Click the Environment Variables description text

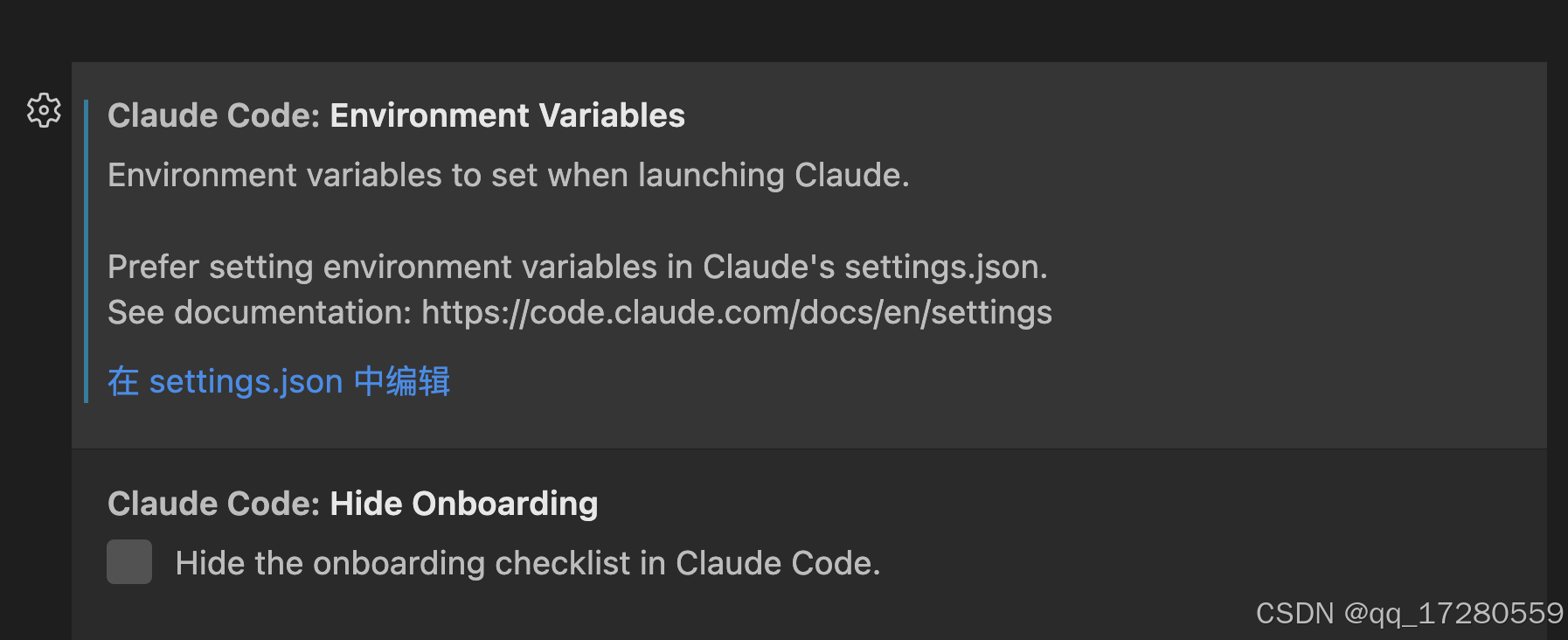click(508, 175)
